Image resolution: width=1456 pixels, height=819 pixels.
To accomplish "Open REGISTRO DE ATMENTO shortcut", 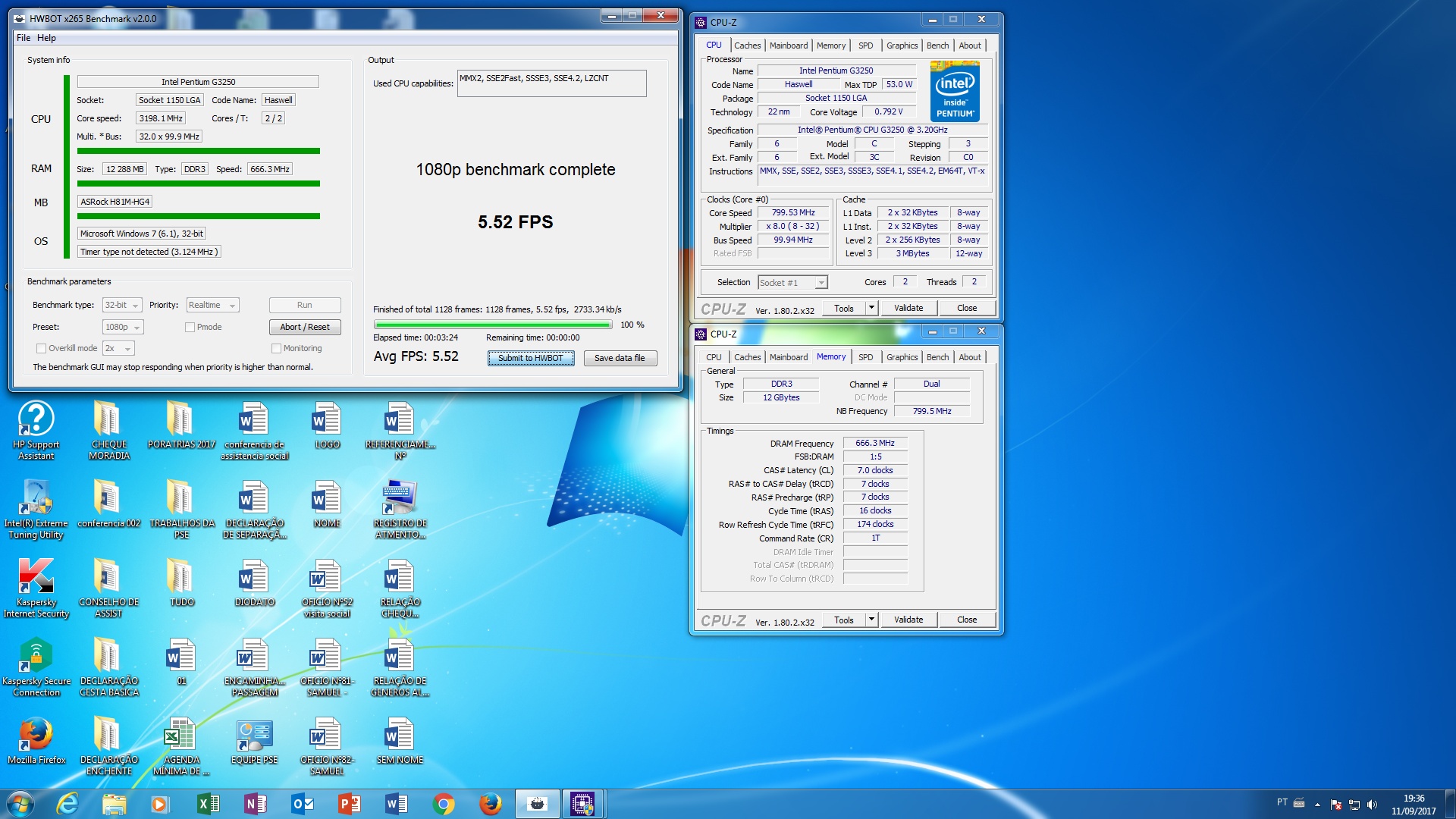I will click(x=400, y=510).
